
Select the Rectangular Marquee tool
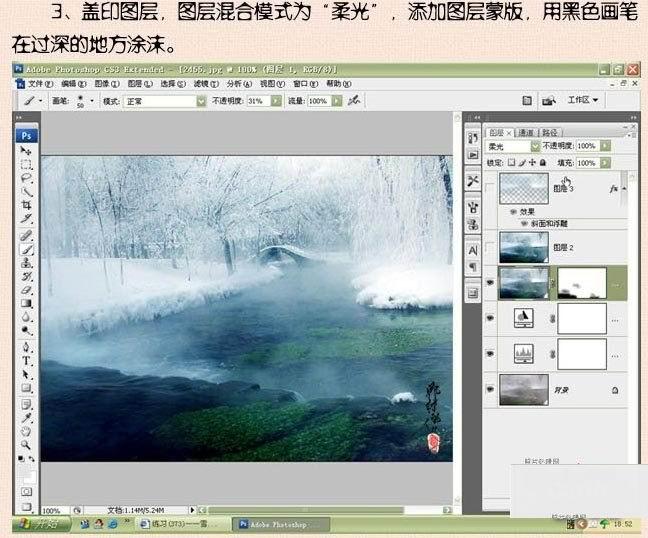(x=26, y=165)
